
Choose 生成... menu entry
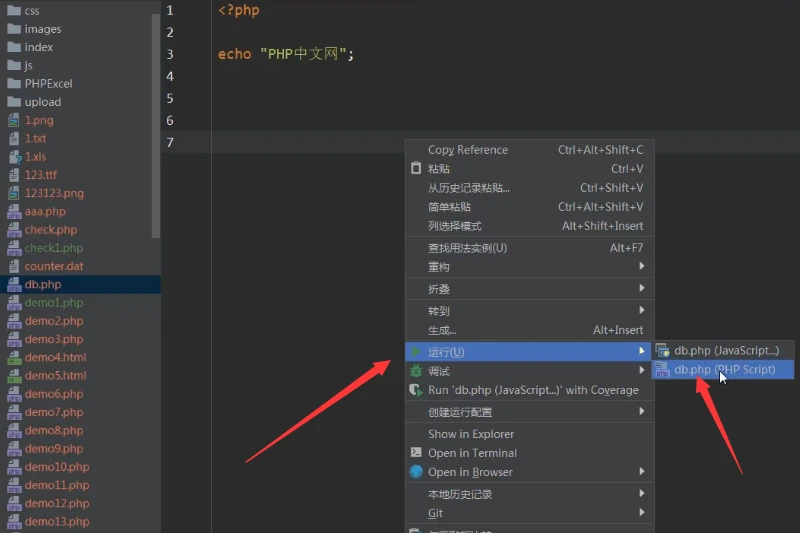[x=530, y=330]
